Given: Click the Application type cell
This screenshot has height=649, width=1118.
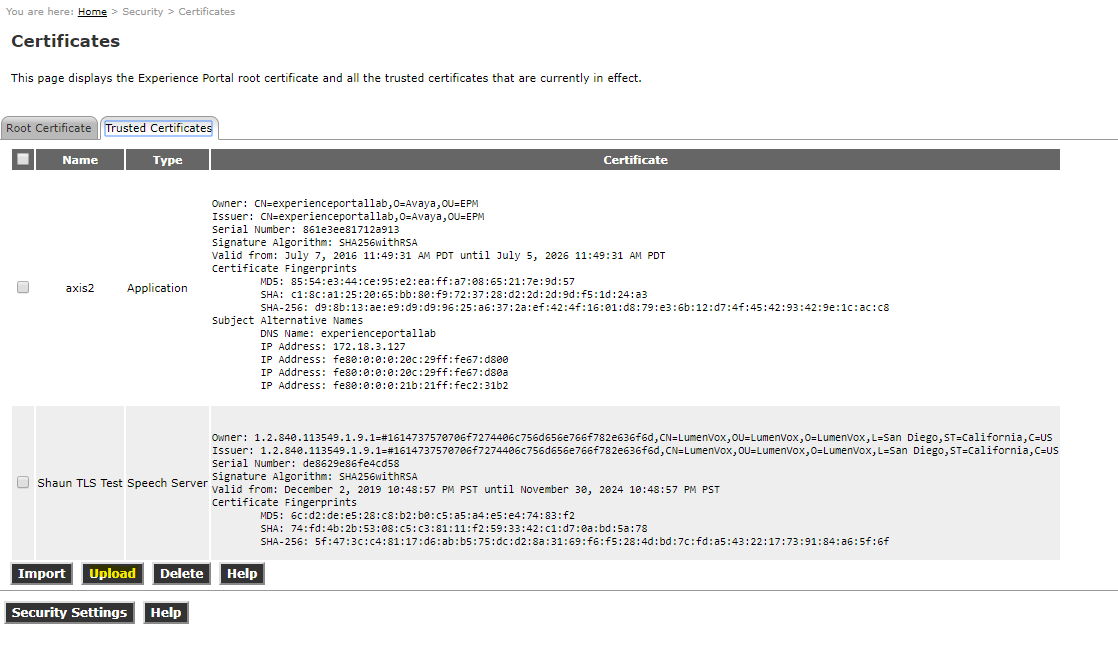Looking at the screenshot, I should pos(157,288).
